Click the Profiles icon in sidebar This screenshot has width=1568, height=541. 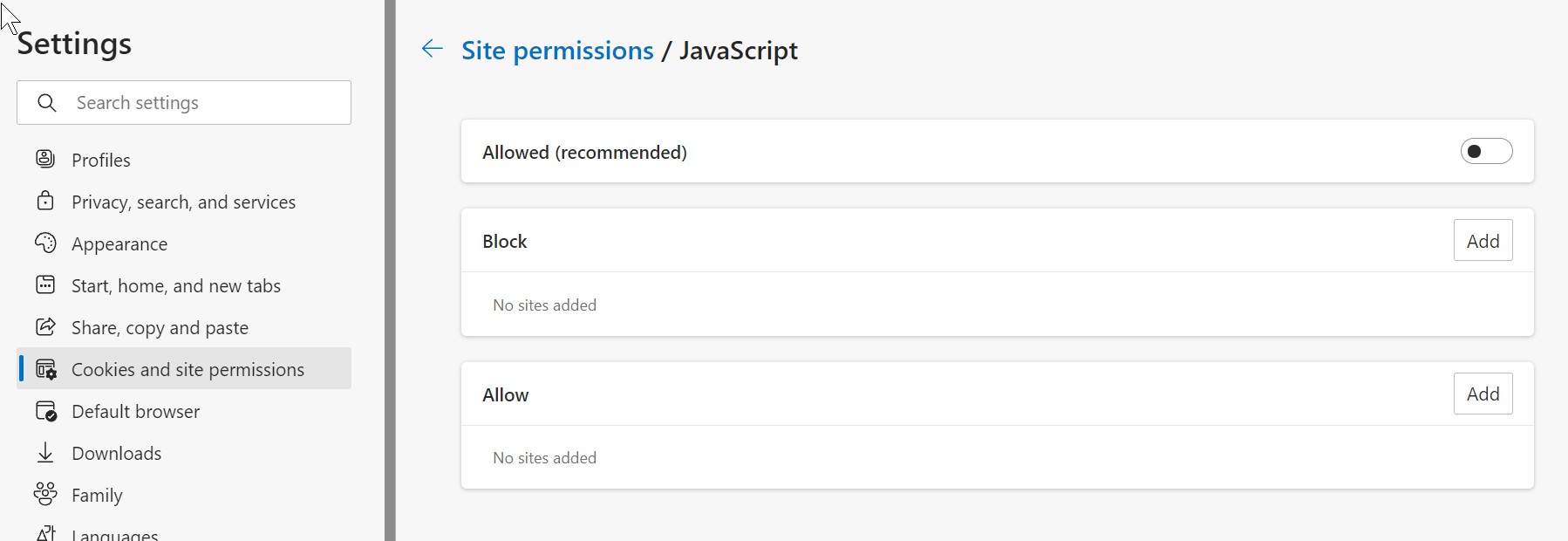[x=45, y=159]
